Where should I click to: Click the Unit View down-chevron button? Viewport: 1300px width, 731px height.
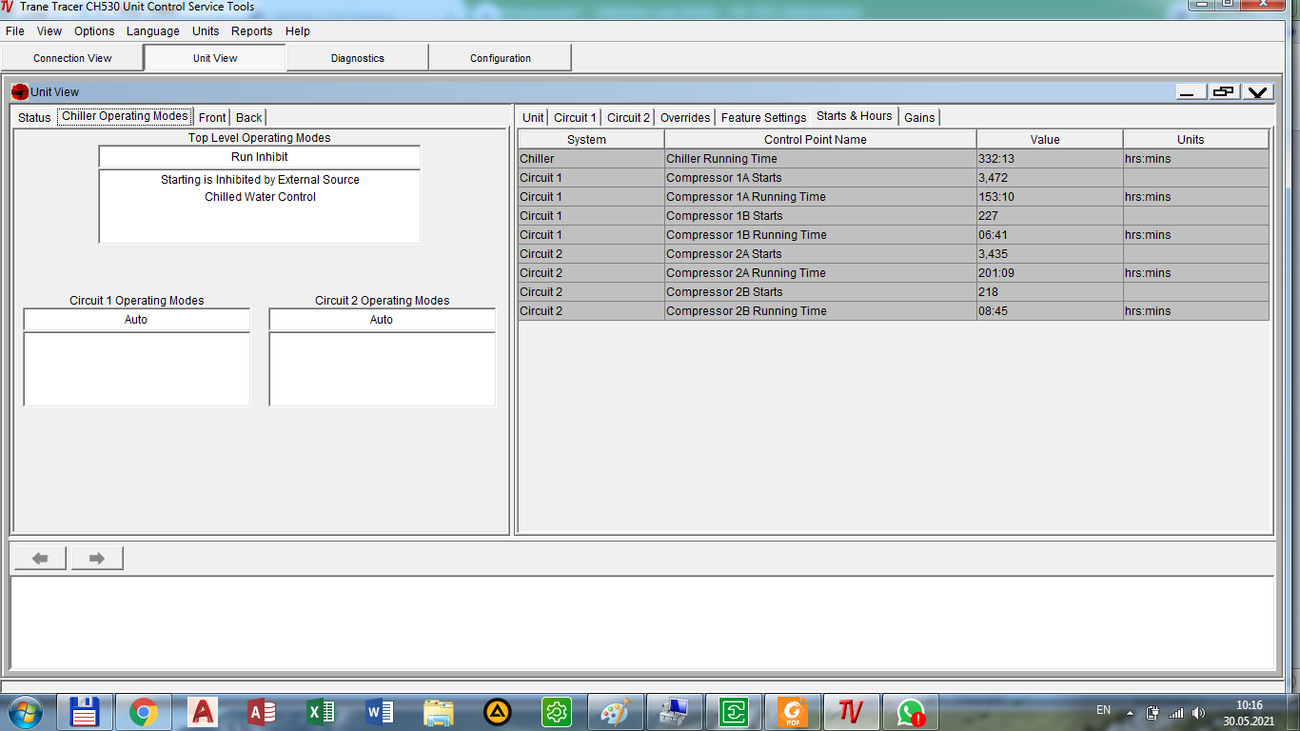1257,92
